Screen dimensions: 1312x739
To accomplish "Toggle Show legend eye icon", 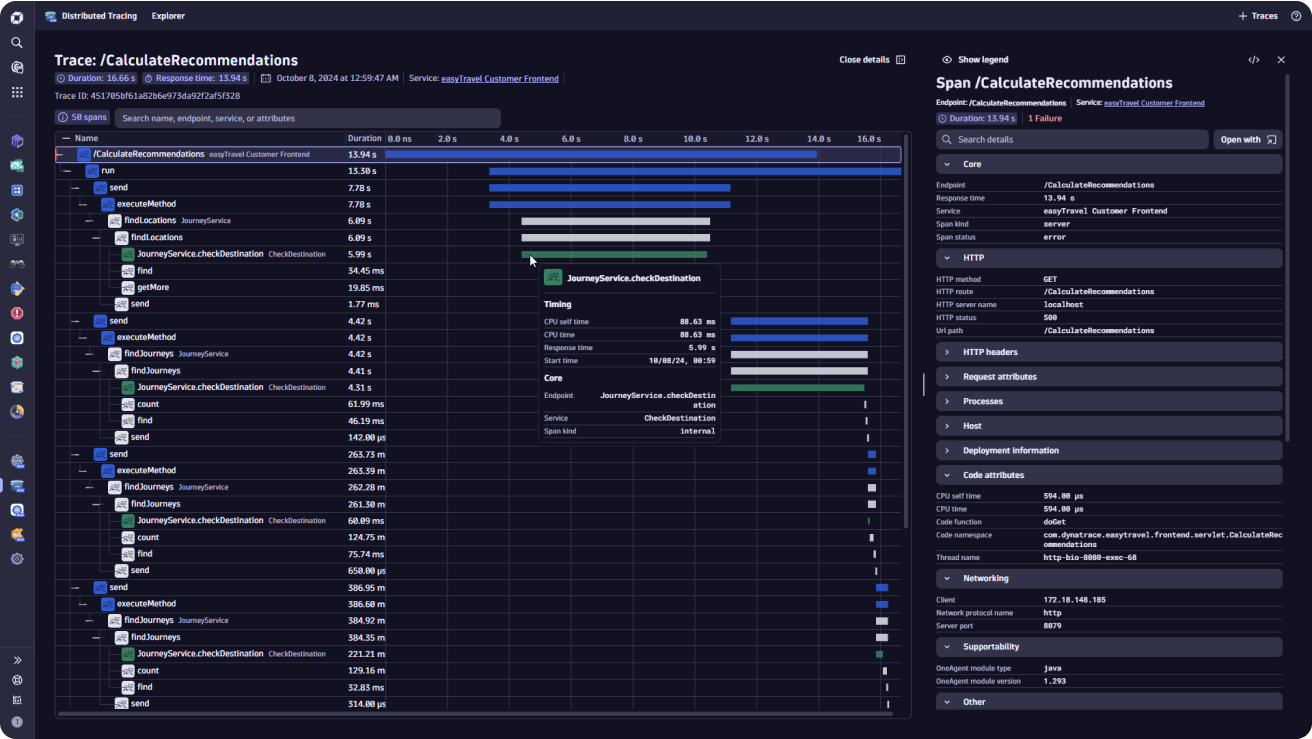I will (947, 60).
